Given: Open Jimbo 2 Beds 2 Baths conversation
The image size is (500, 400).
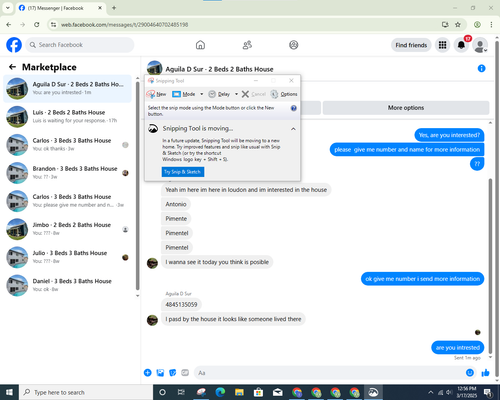Looking at the screenshot, I should [67, 229].
